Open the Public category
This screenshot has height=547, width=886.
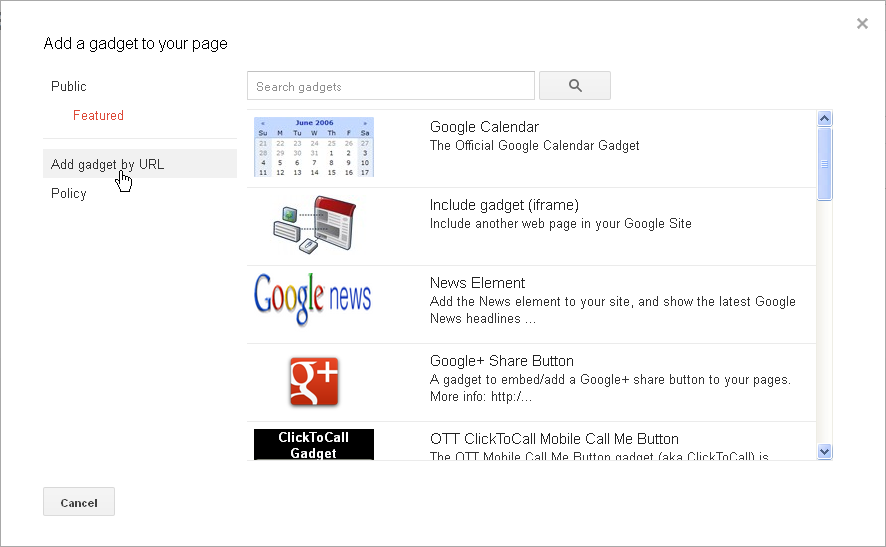pos(68,86)
